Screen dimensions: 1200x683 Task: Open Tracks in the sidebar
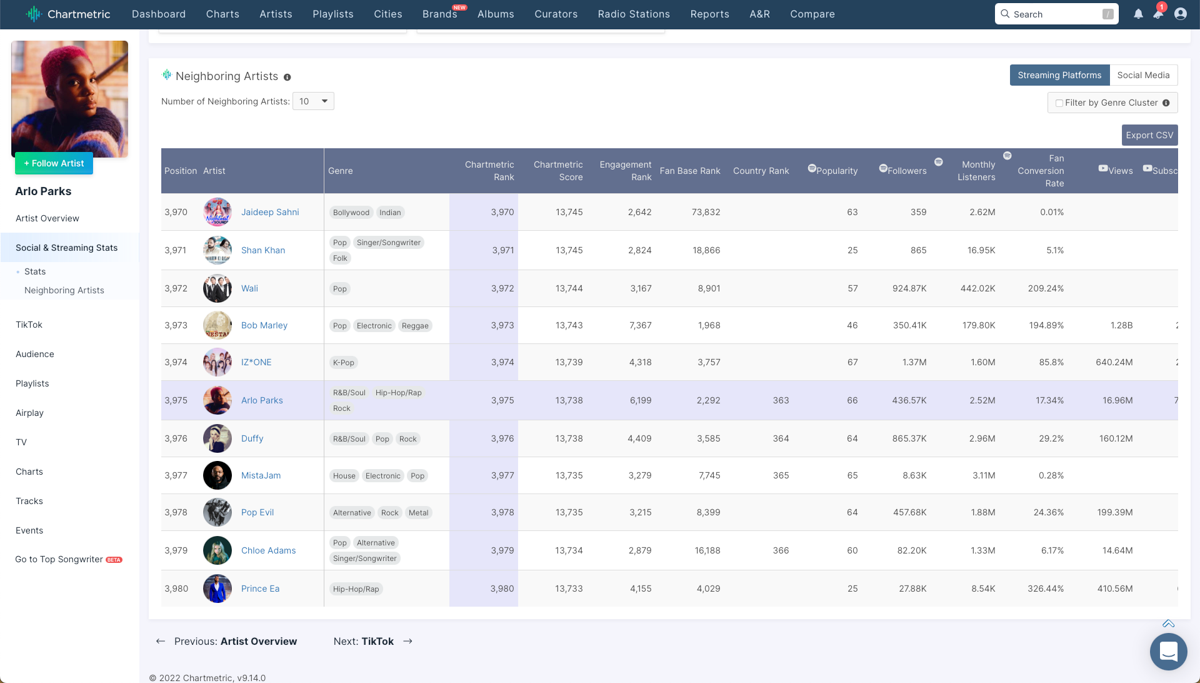click(29, 501)
